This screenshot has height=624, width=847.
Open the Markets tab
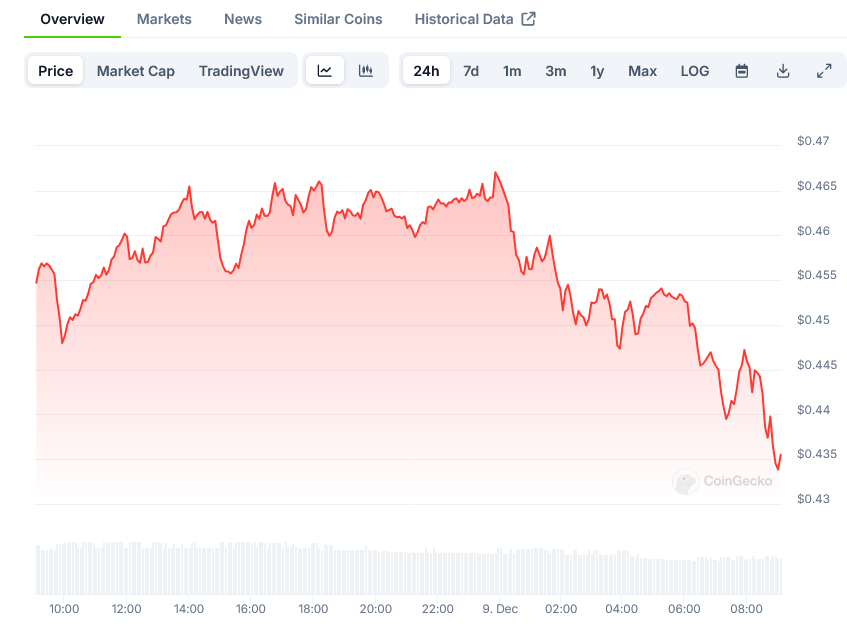click(x=164, y=19)
